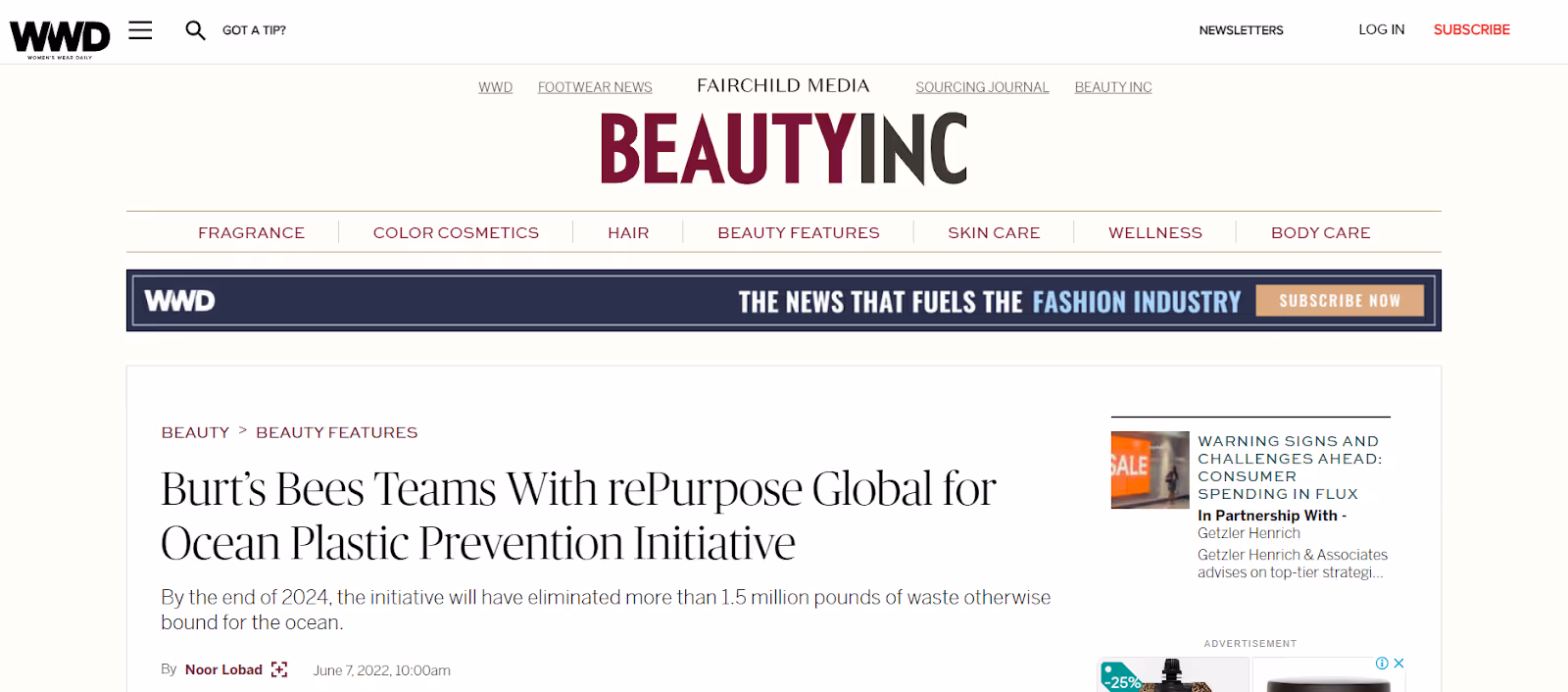
Task: Click Fairchild Media heading
Action: point(783,85)
